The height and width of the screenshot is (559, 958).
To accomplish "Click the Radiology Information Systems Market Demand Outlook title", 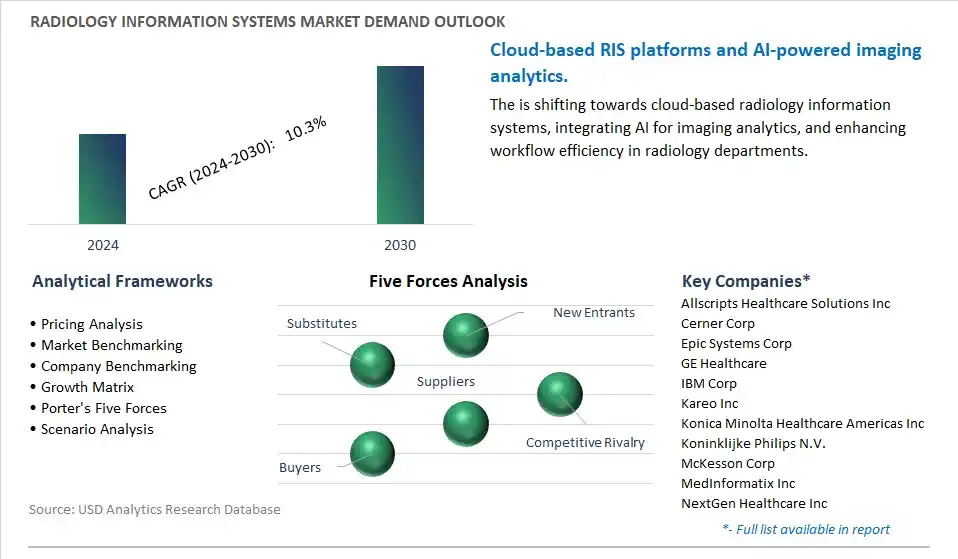I will 268,21.
